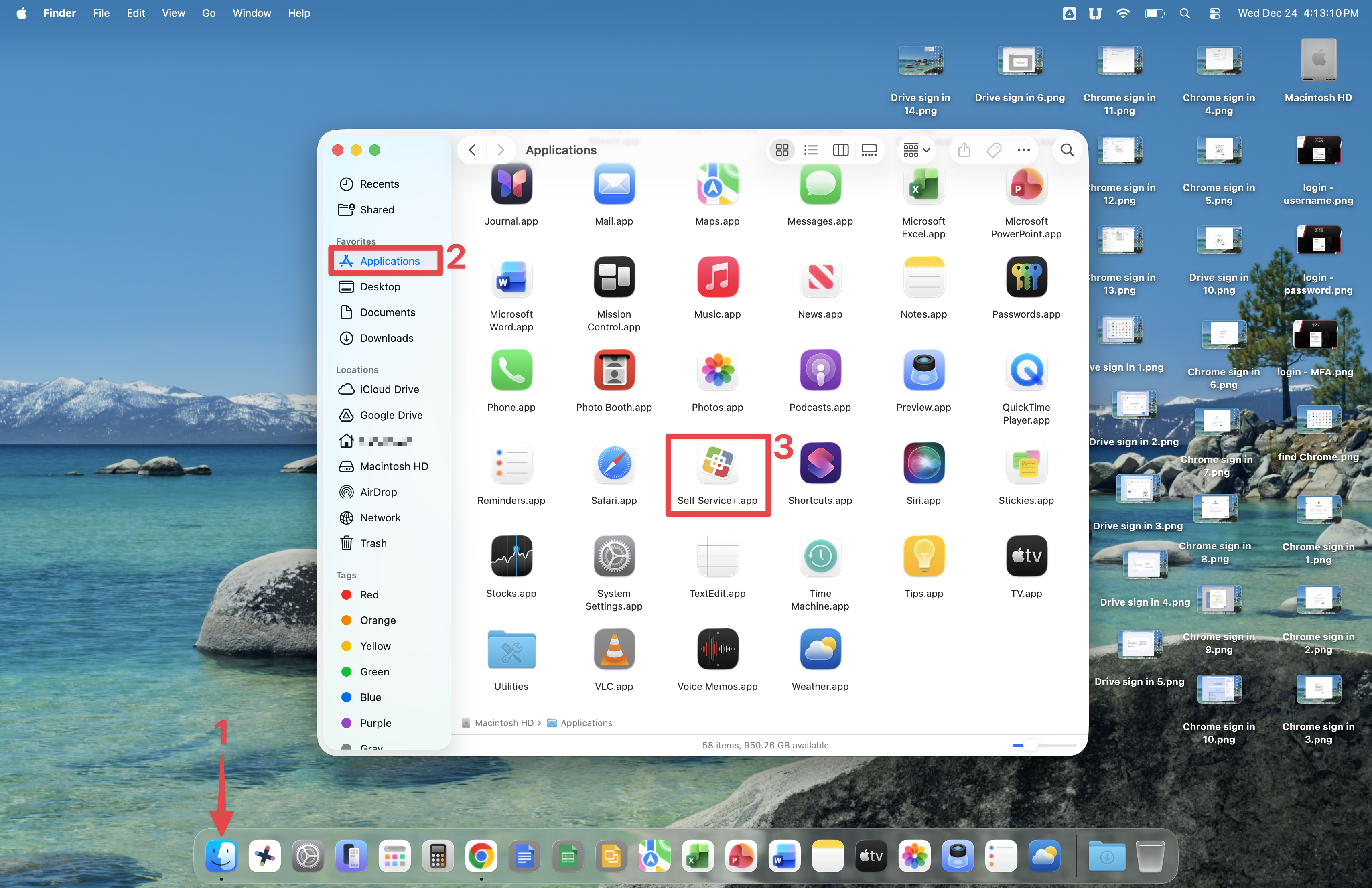1372x888 pixels.
Task: Click the Chrome icon in the Dock
Action: 481,857
